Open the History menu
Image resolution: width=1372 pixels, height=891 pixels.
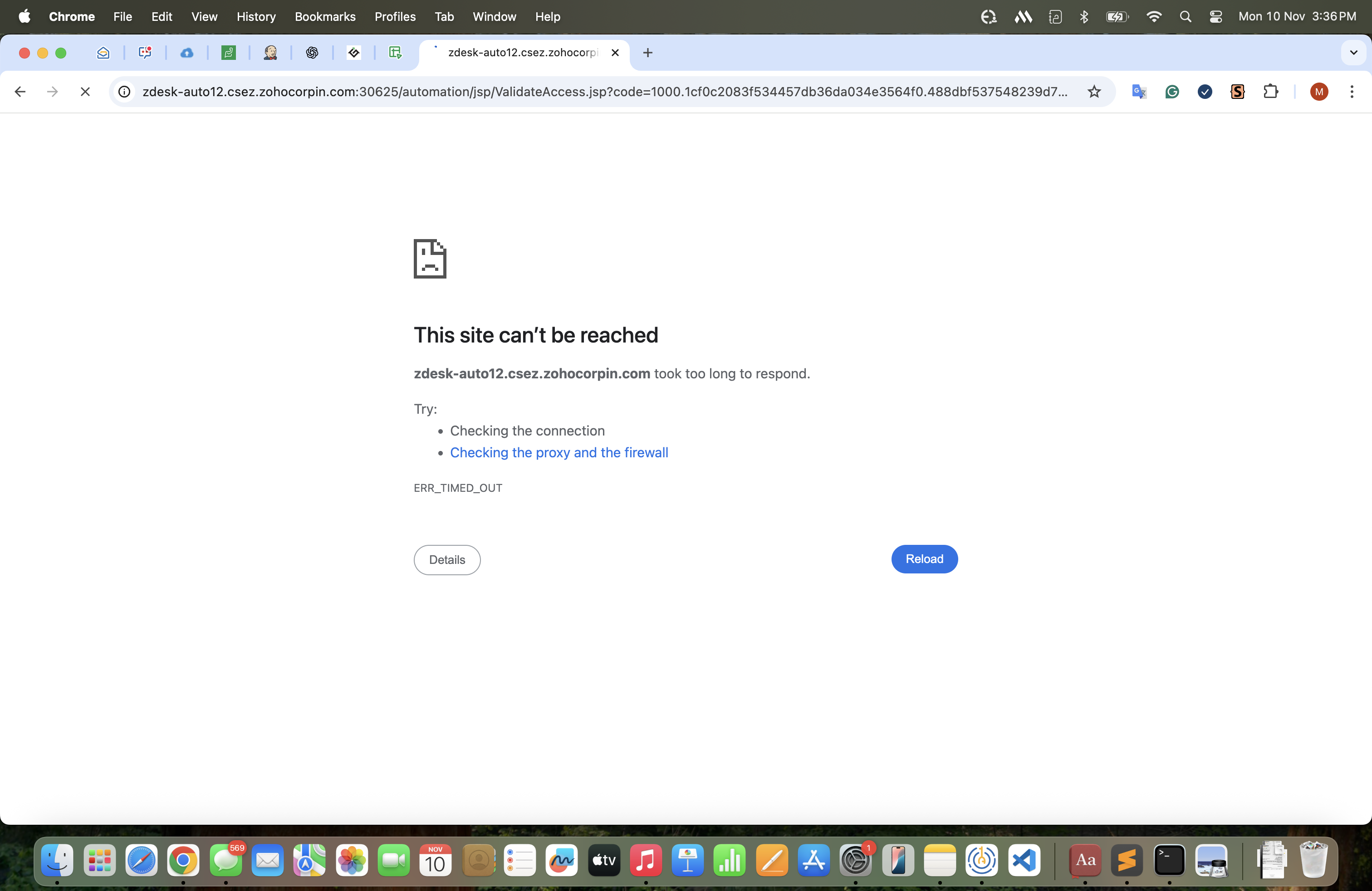pos(256,17)
